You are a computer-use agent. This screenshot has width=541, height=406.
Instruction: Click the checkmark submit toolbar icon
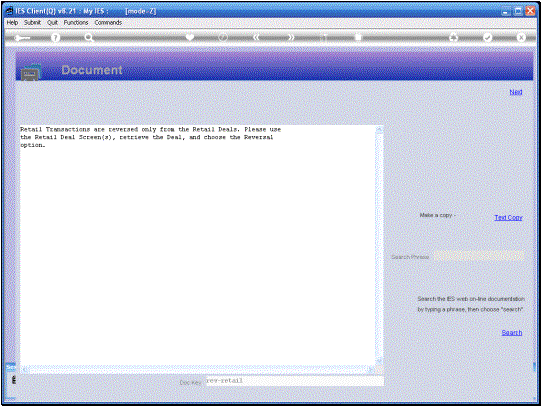click(x=488, y=37)
